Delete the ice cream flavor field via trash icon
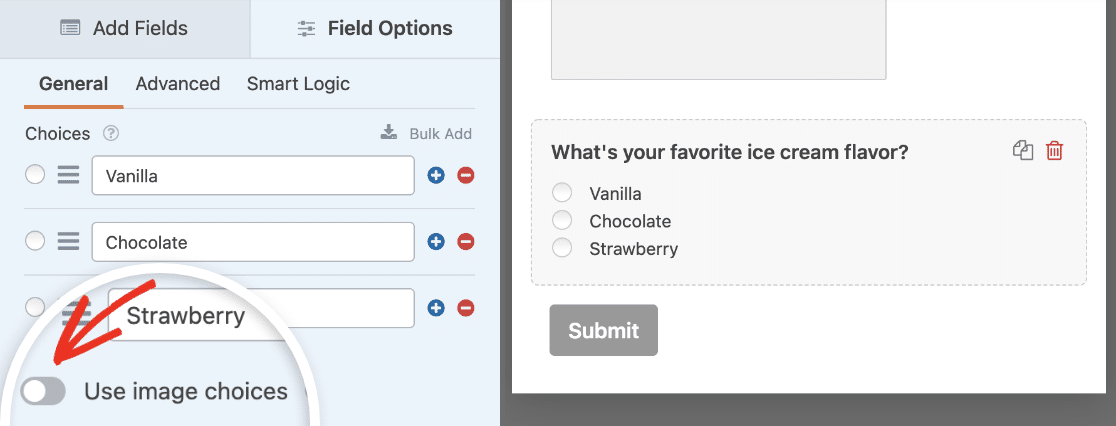This screenshot has width=1116, height=426. tap(1054, 151)
